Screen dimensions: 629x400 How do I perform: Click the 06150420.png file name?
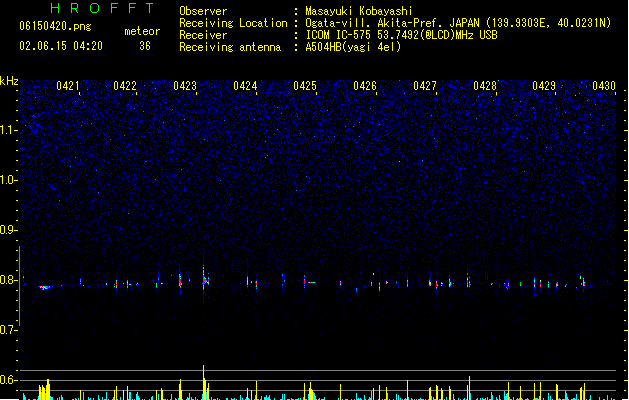[55, 27]
